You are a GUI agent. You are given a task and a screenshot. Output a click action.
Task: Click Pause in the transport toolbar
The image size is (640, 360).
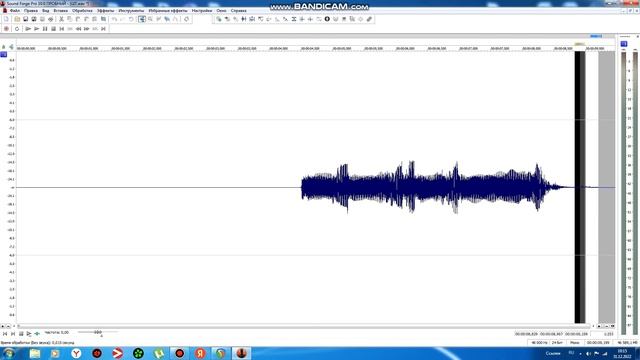(45, 29)
